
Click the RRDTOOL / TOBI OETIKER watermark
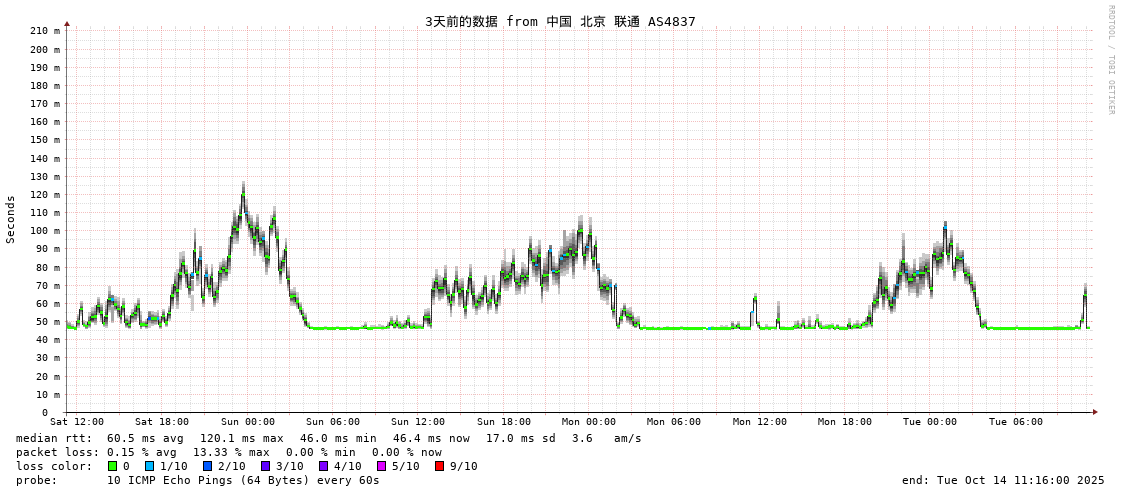[1110, 60]
